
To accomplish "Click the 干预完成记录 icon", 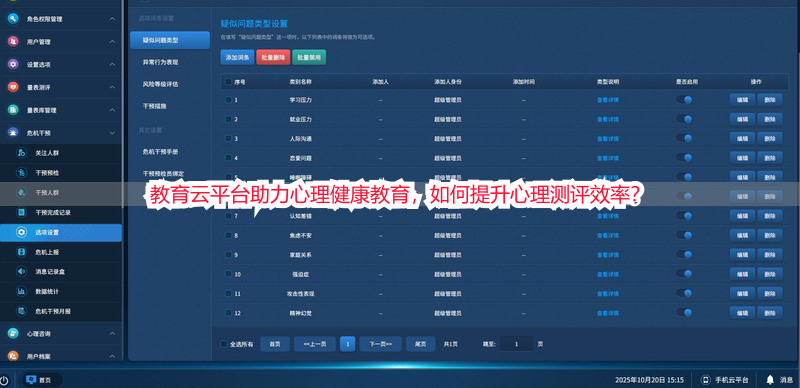I will 21,212.
